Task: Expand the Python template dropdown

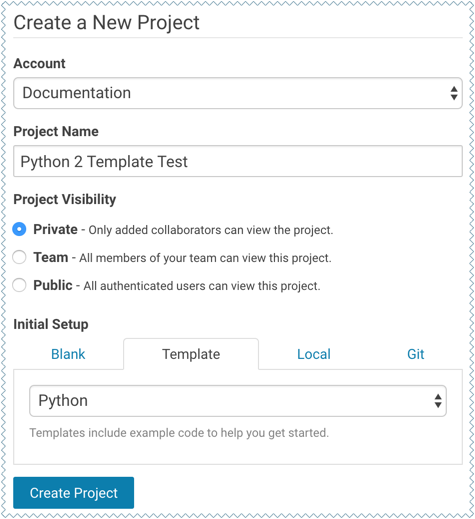Action: click(238, 401)
